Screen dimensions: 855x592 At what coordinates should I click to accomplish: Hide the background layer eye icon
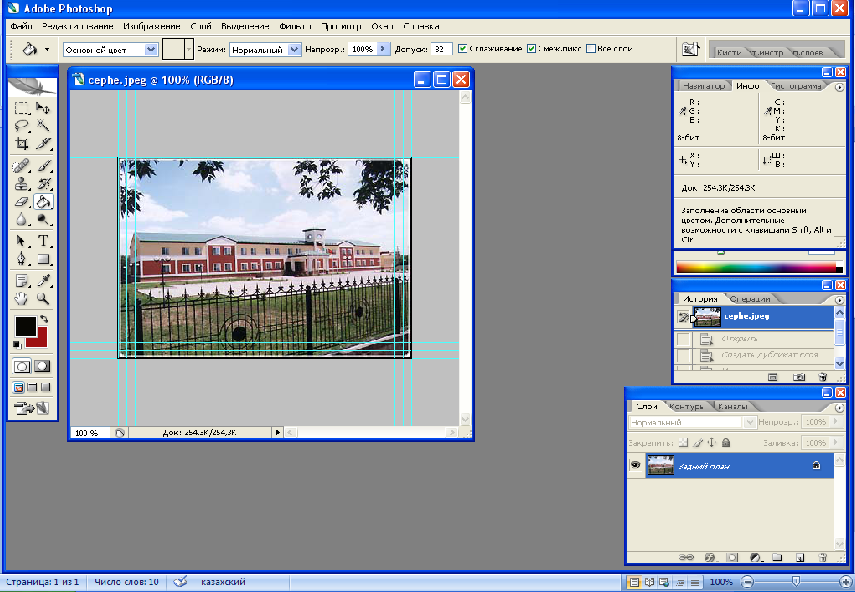tap(635, 465)
